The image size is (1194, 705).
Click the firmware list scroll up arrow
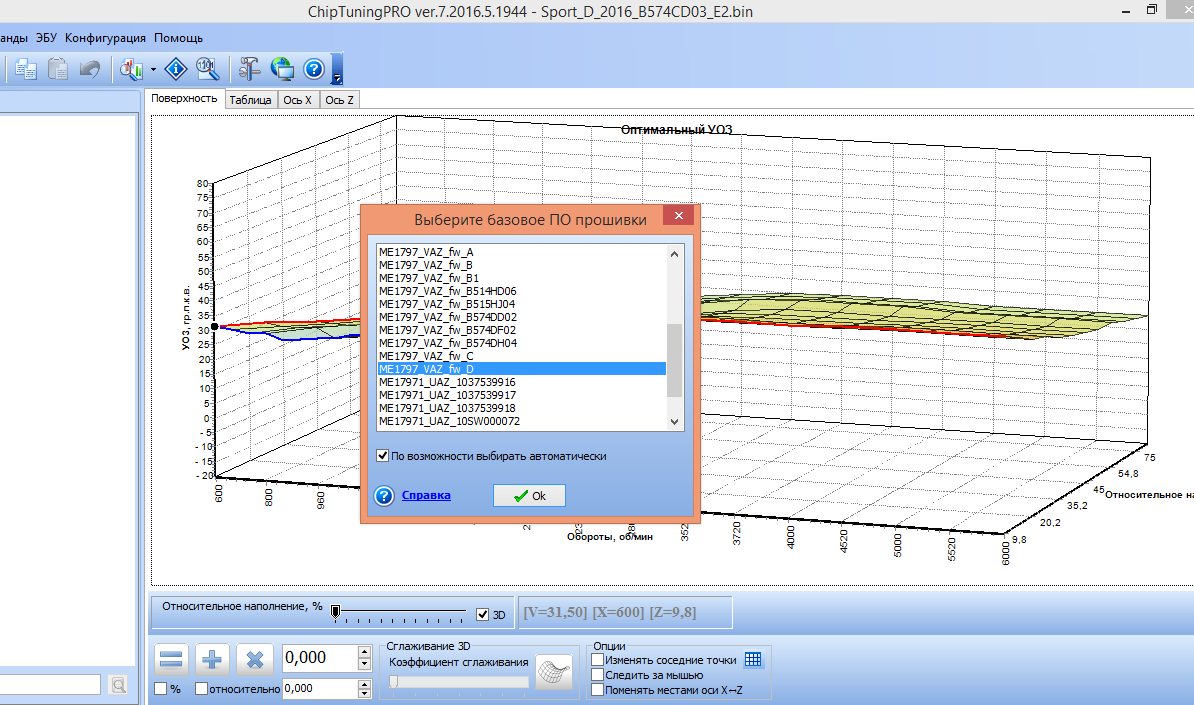pos(674,254)
